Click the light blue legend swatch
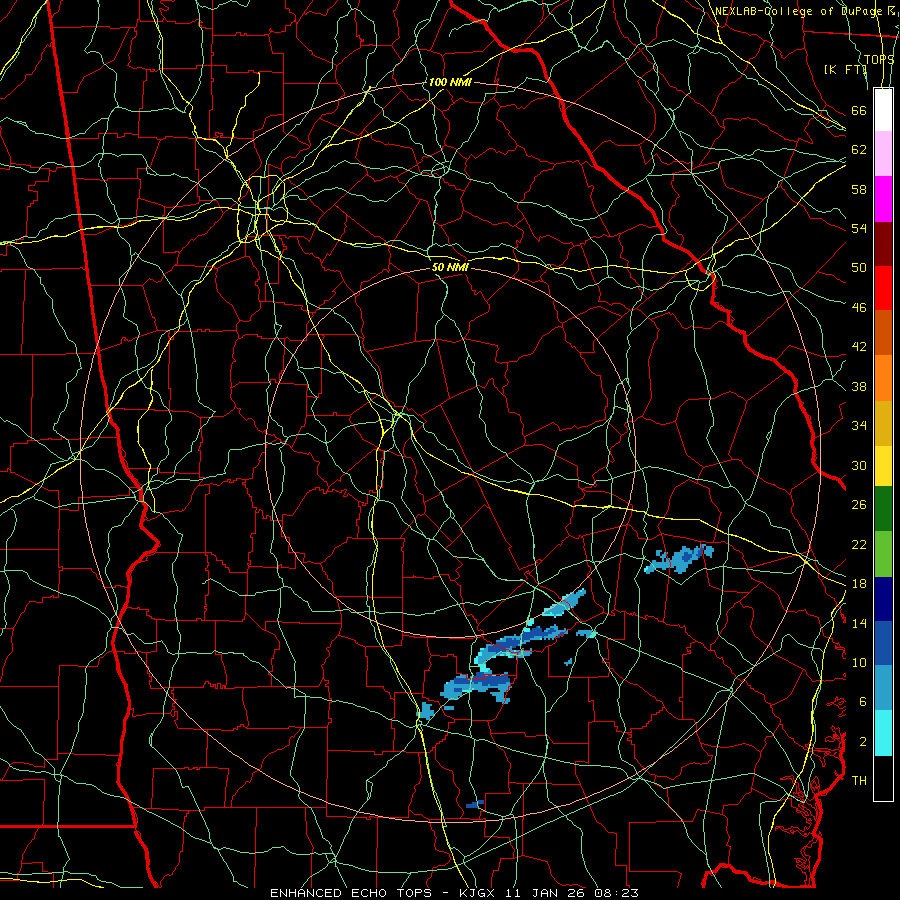 click(x=883, y=688)
